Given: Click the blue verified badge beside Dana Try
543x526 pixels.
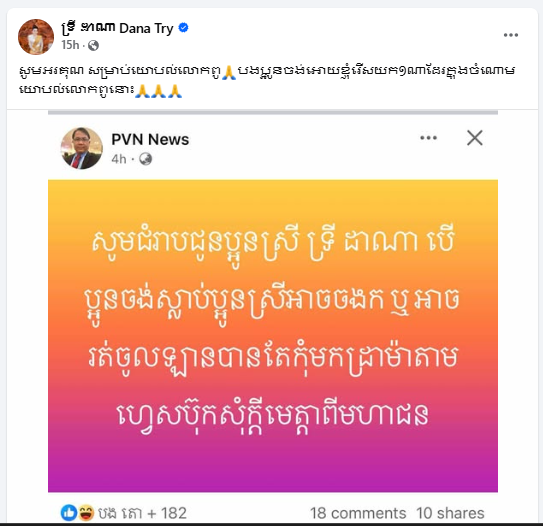Looking at the screenshot, I should (x=183, y=27).
